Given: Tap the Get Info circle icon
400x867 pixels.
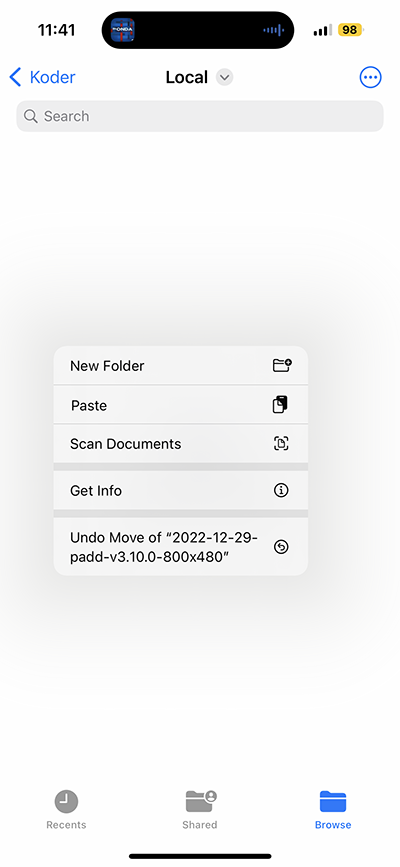Looking at the screenshot, I should point(281,490).
